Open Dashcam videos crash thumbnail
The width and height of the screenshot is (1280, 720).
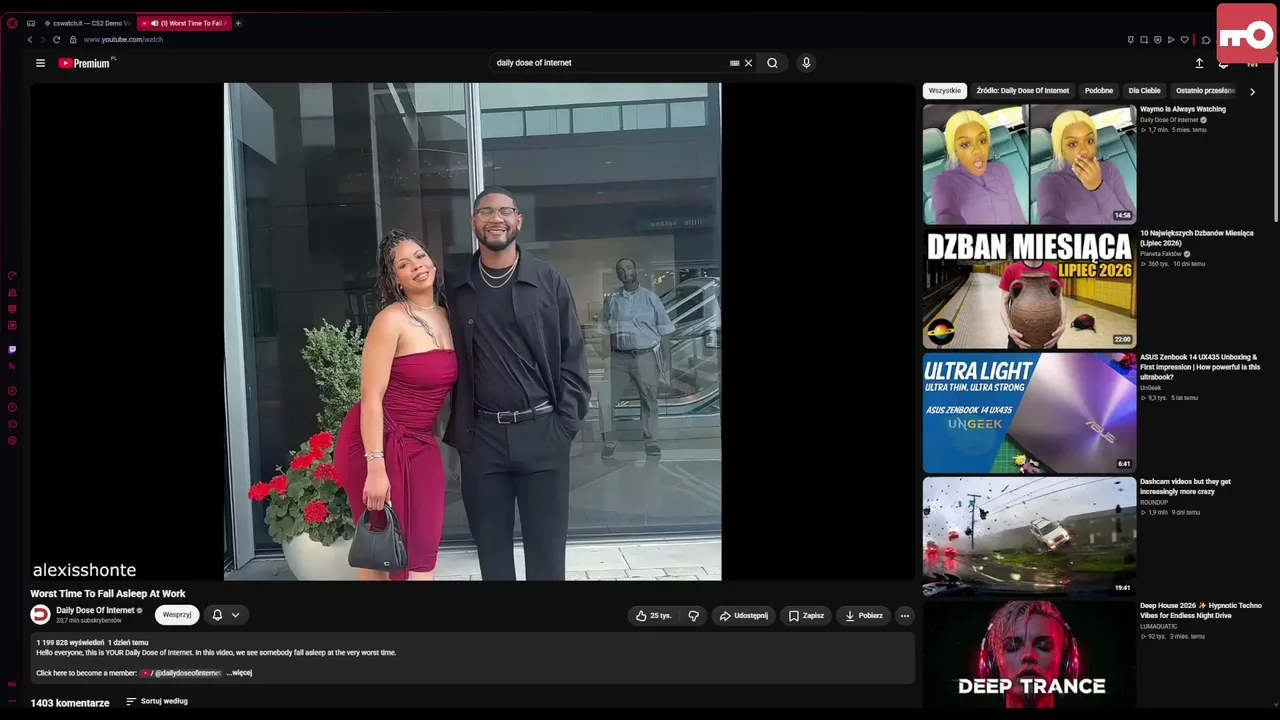(1029, 536)
